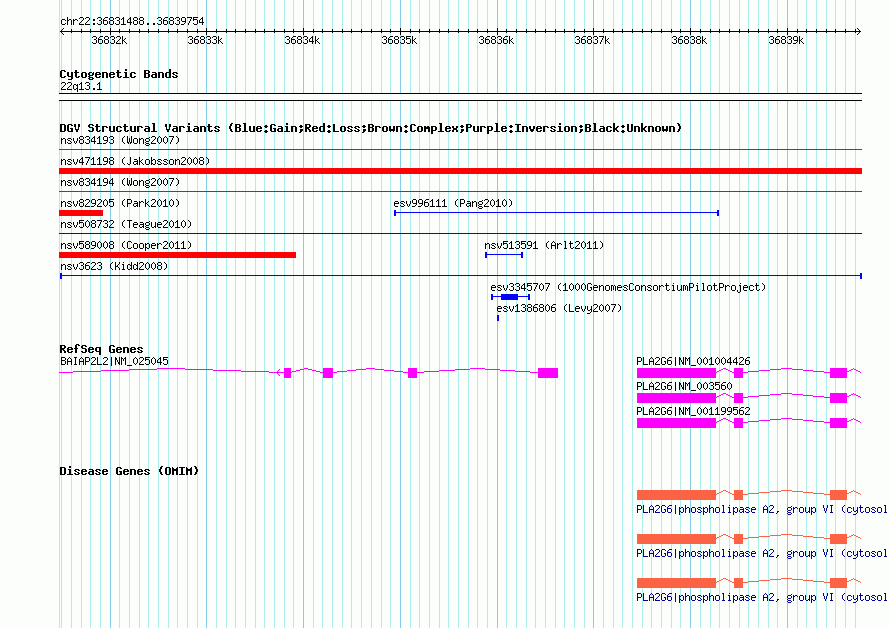The image size is (890, 628).
Task: Open the nsv508732 (Teague2010) label
Action: pos(126,224)
